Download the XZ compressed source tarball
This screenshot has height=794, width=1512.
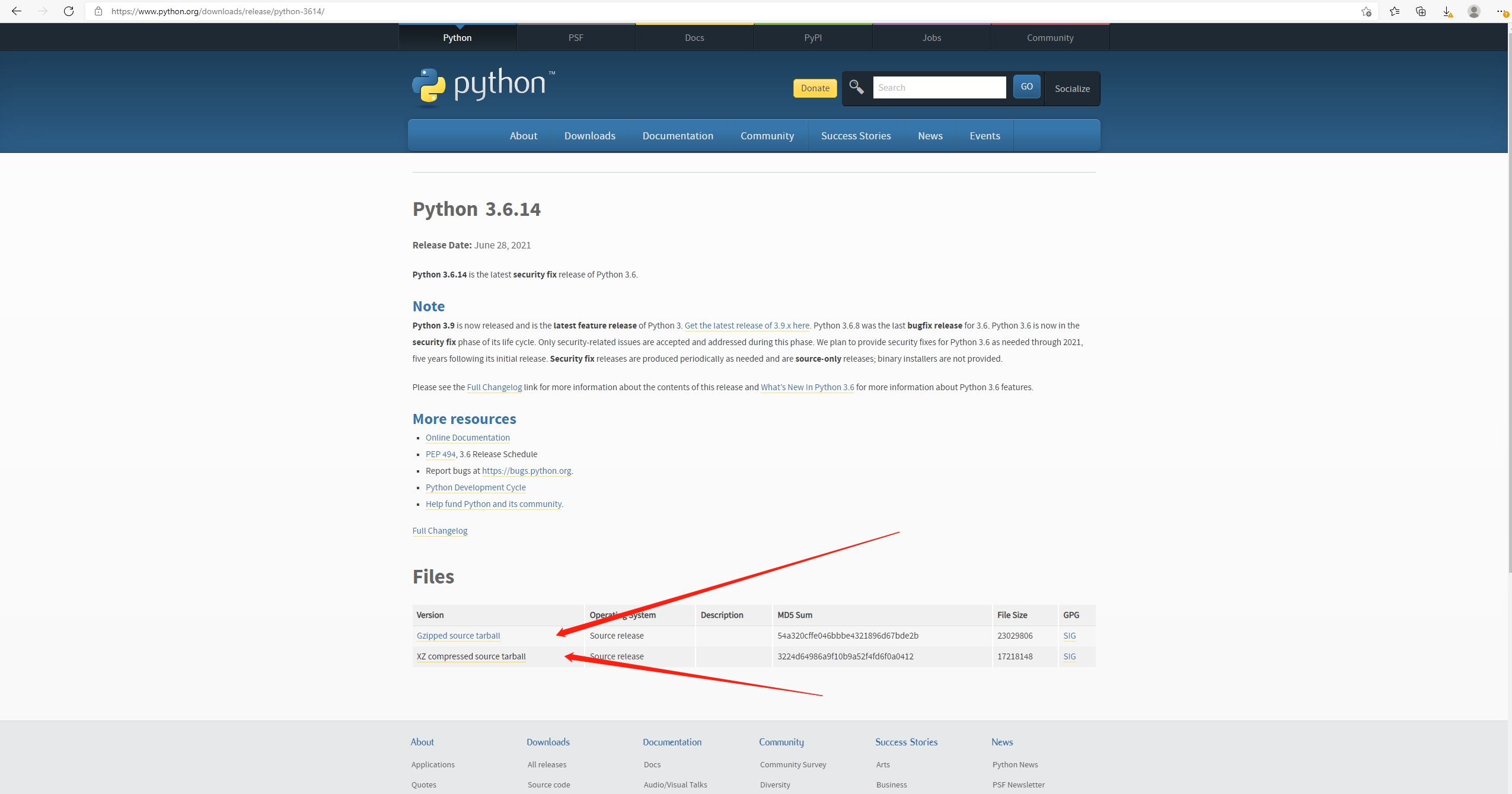(471, 656)
